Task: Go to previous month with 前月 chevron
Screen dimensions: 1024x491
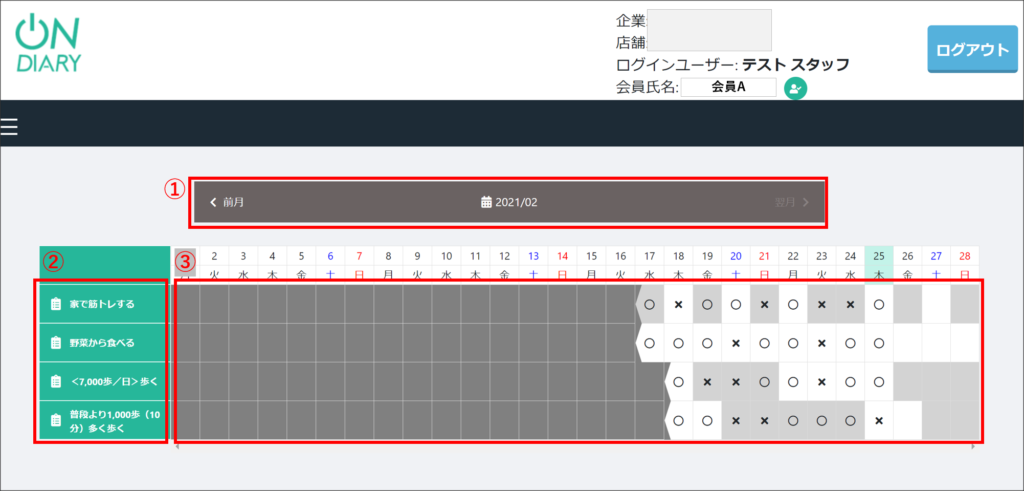Action: 213,202
